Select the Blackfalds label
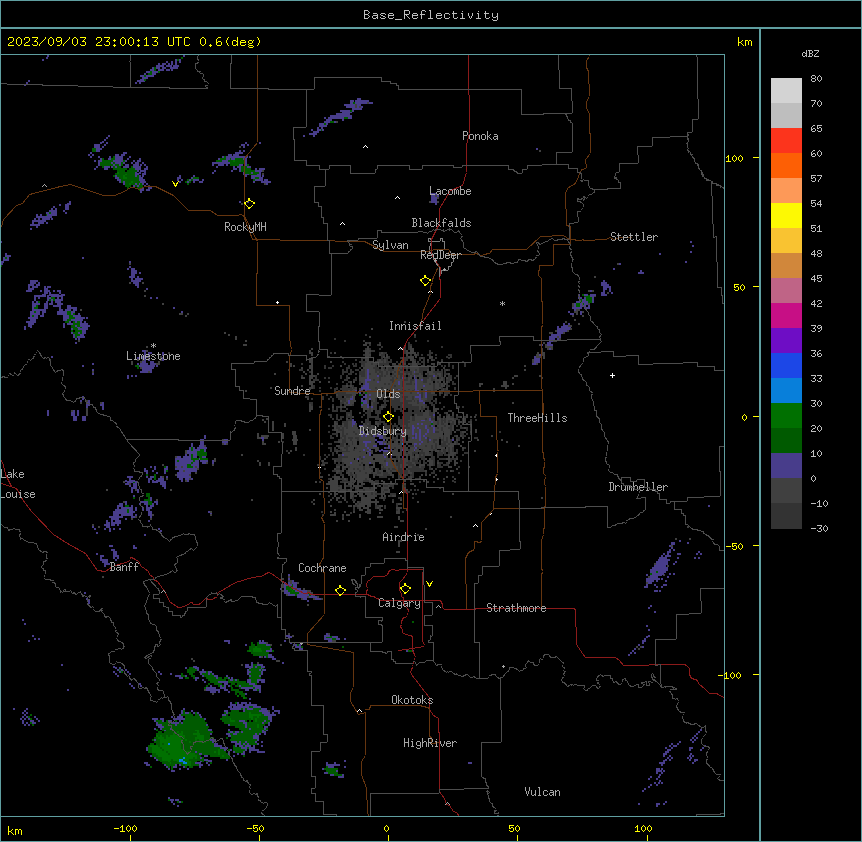Viewport: 862px width, 842px height. 441,223
